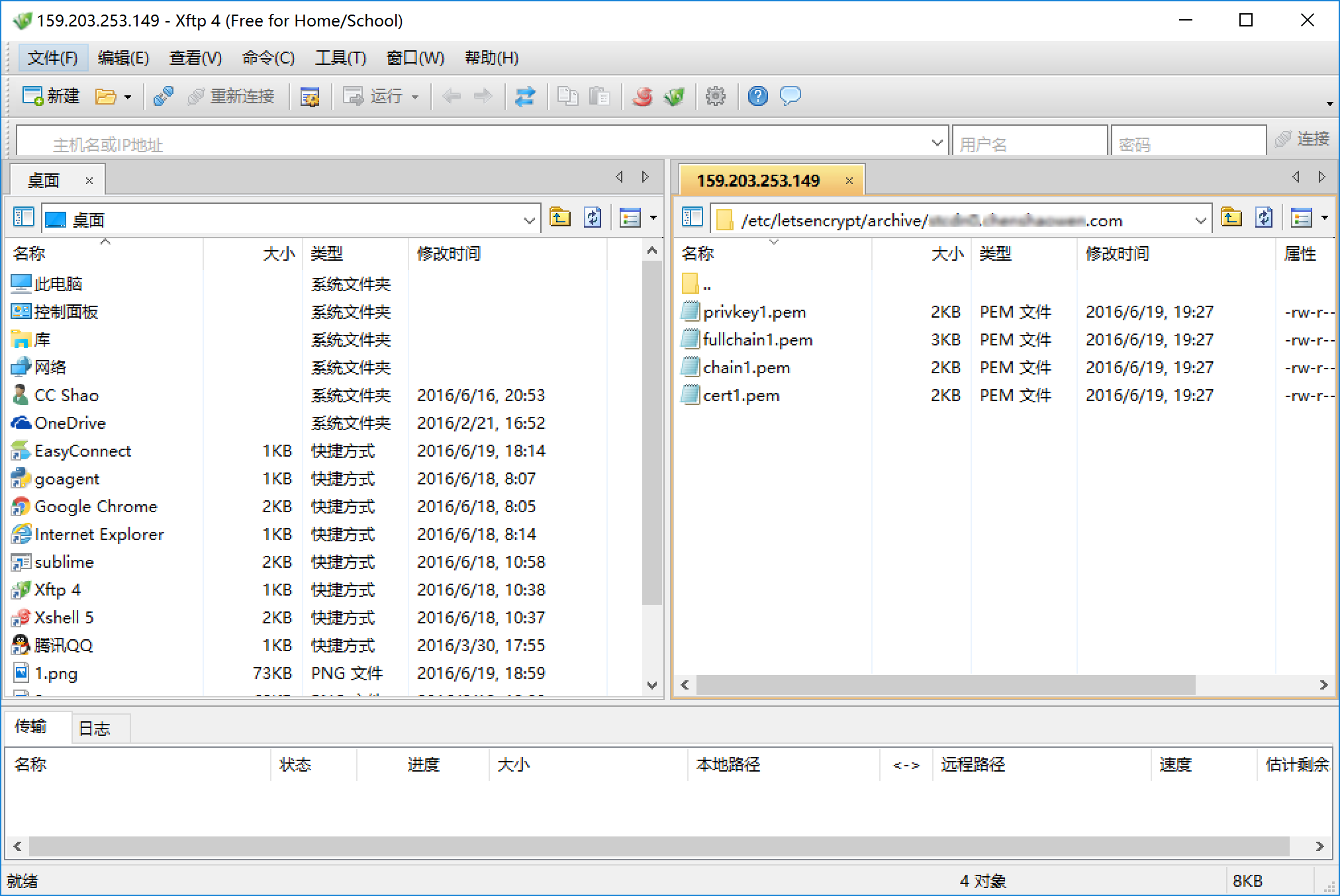Refresh the local pane listing
The width and height of the screenshot is (1340, 896).
coord(593,218)
